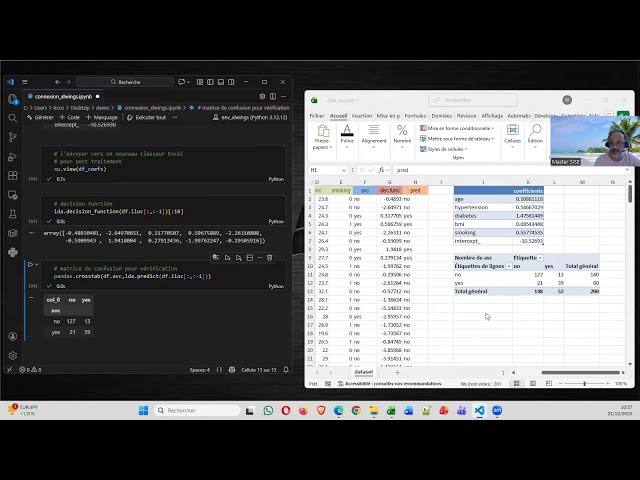The height and width of the screenshot is (480, 640).
Task: Toggle bottom panel layout in VS Code
Action: click(x=221, y=82)
